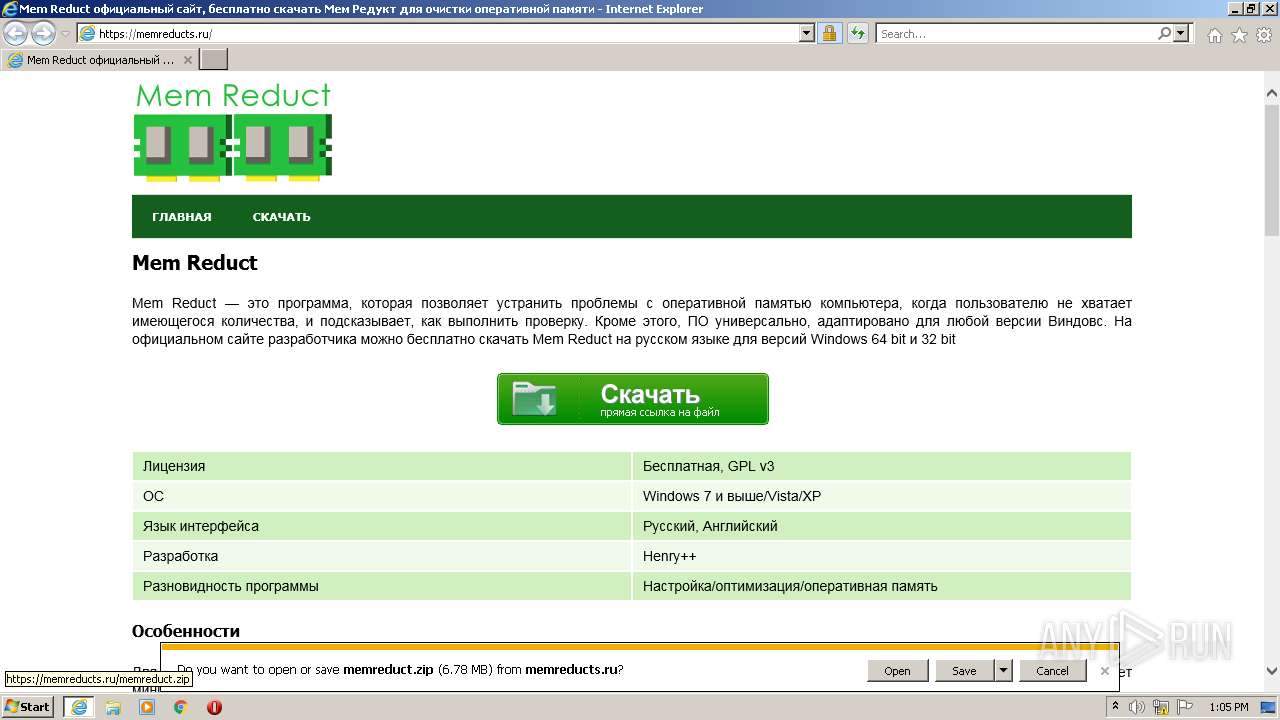
Task: Click inside the Search box
Action: [1015, 33]
